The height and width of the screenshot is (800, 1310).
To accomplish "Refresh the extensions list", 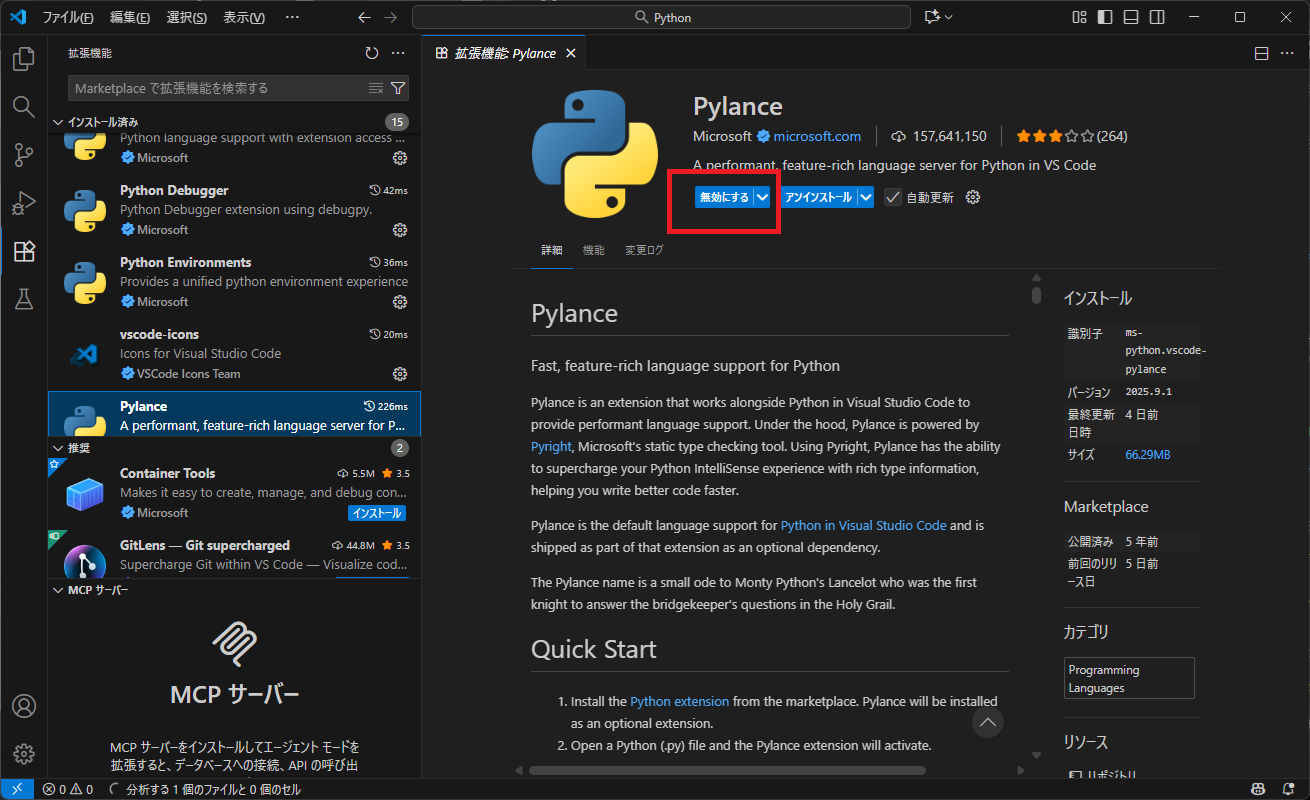I will (371, 53).
